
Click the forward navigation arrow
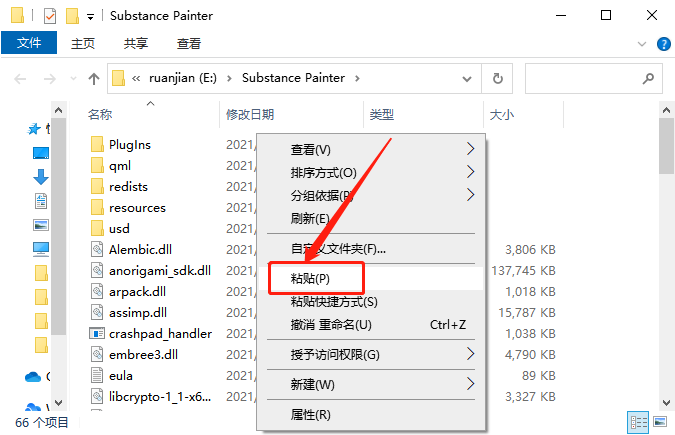tap(50, 79)
